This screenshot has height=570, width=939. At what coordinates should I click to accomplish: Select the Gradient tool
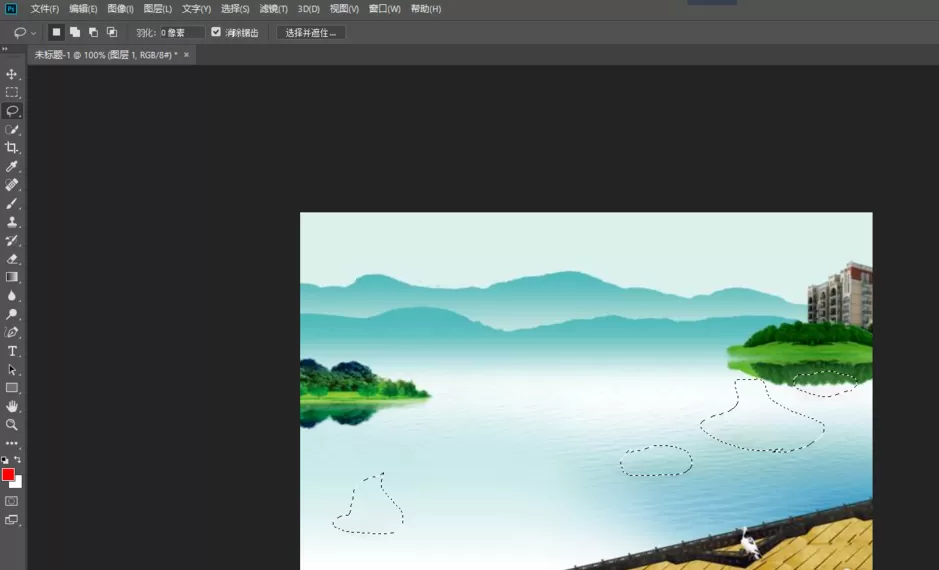(11, 277)
